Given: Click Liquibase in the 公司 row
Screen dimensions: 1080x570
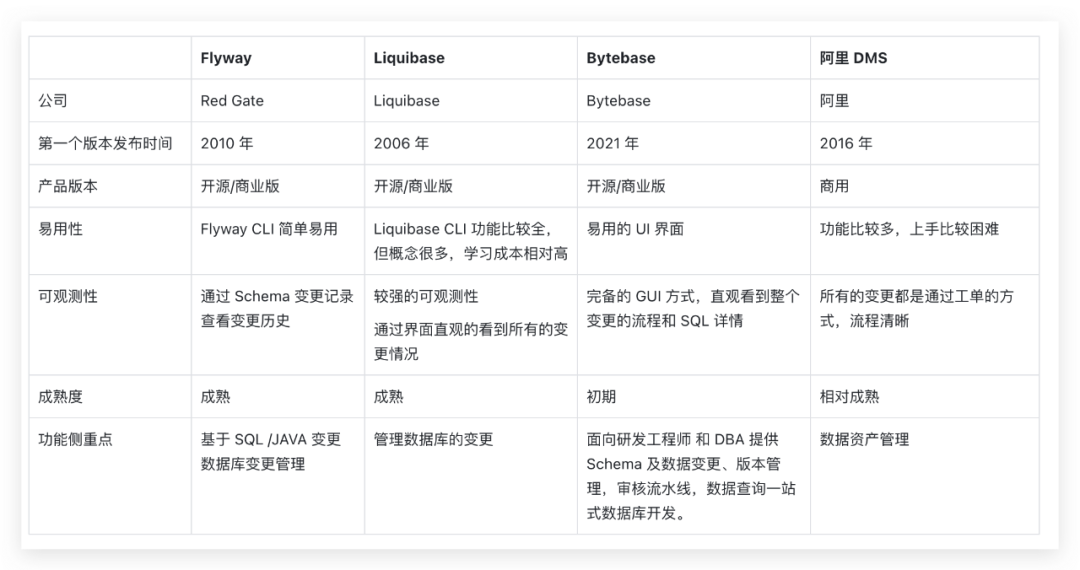Looking at the screenshot, I should pyautogui.click(x=406, y=101).
